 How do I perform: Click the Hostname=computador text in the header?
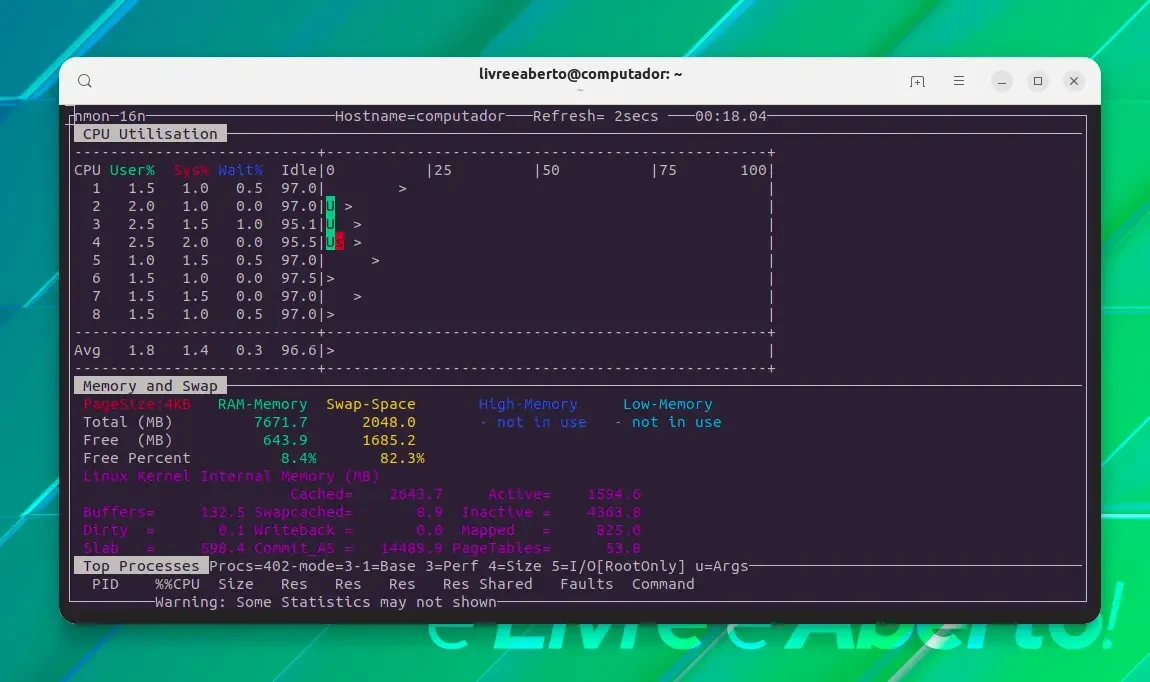click(420, 116)
